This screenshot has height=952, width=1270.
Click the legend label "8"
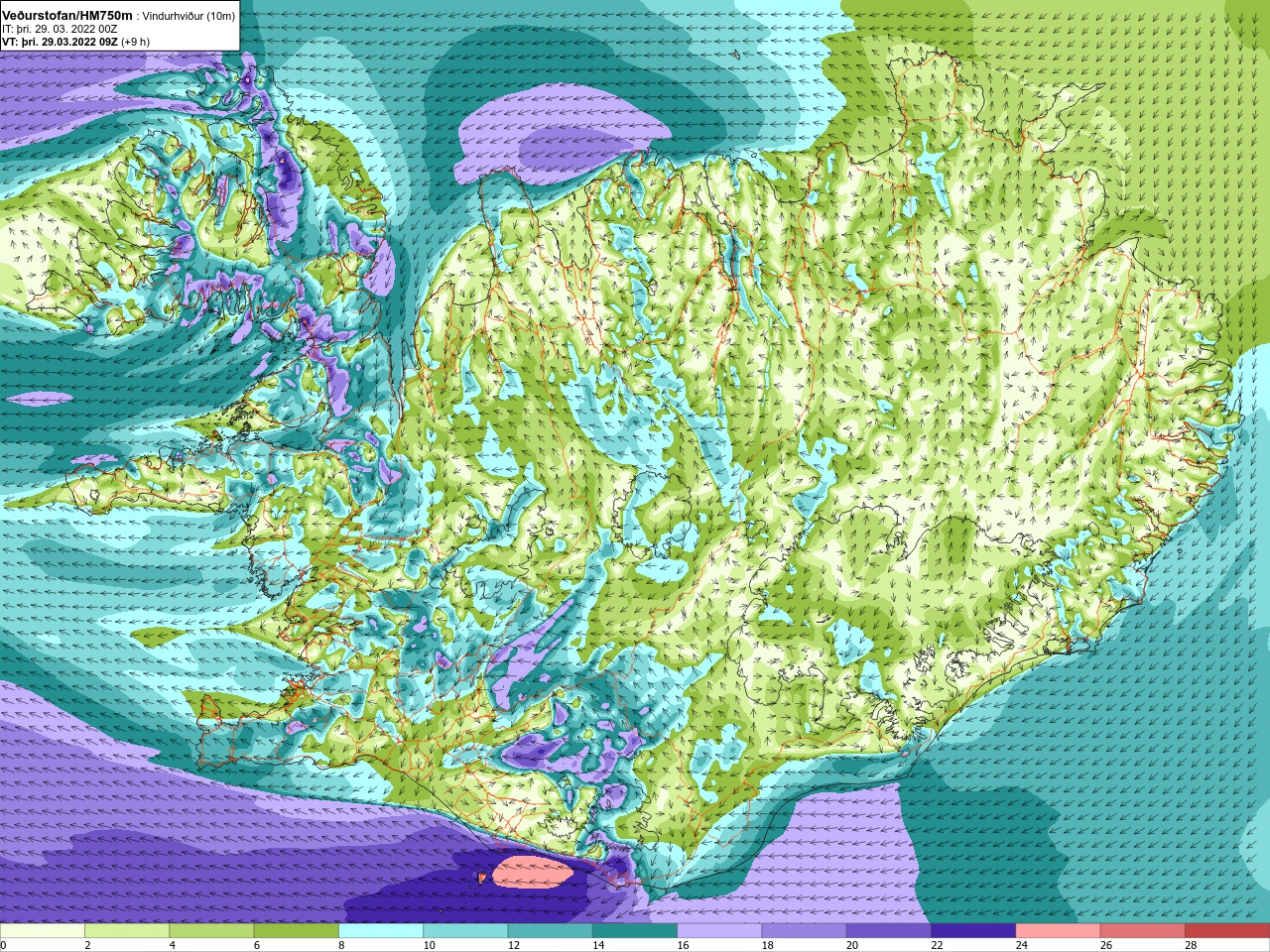[x=341, y=945]
